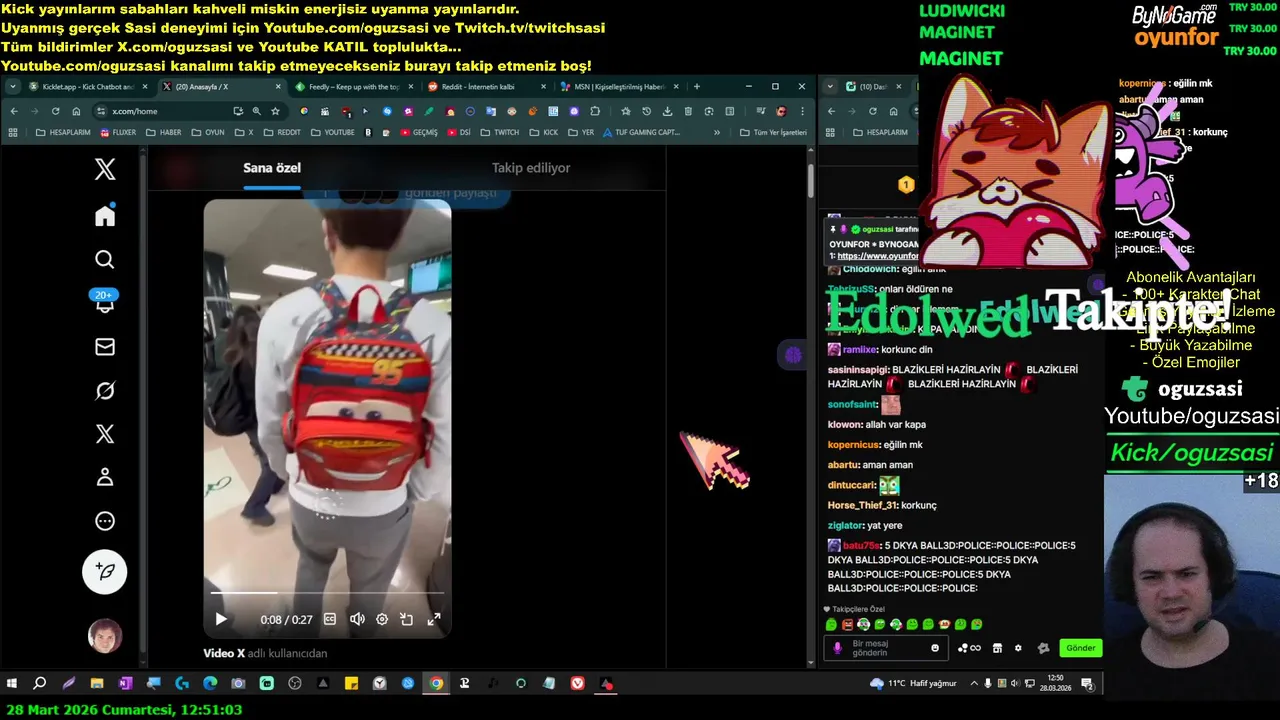Open Windows Start button
The height and width of the screenshot is (720, 1280).
click(12, 684)
